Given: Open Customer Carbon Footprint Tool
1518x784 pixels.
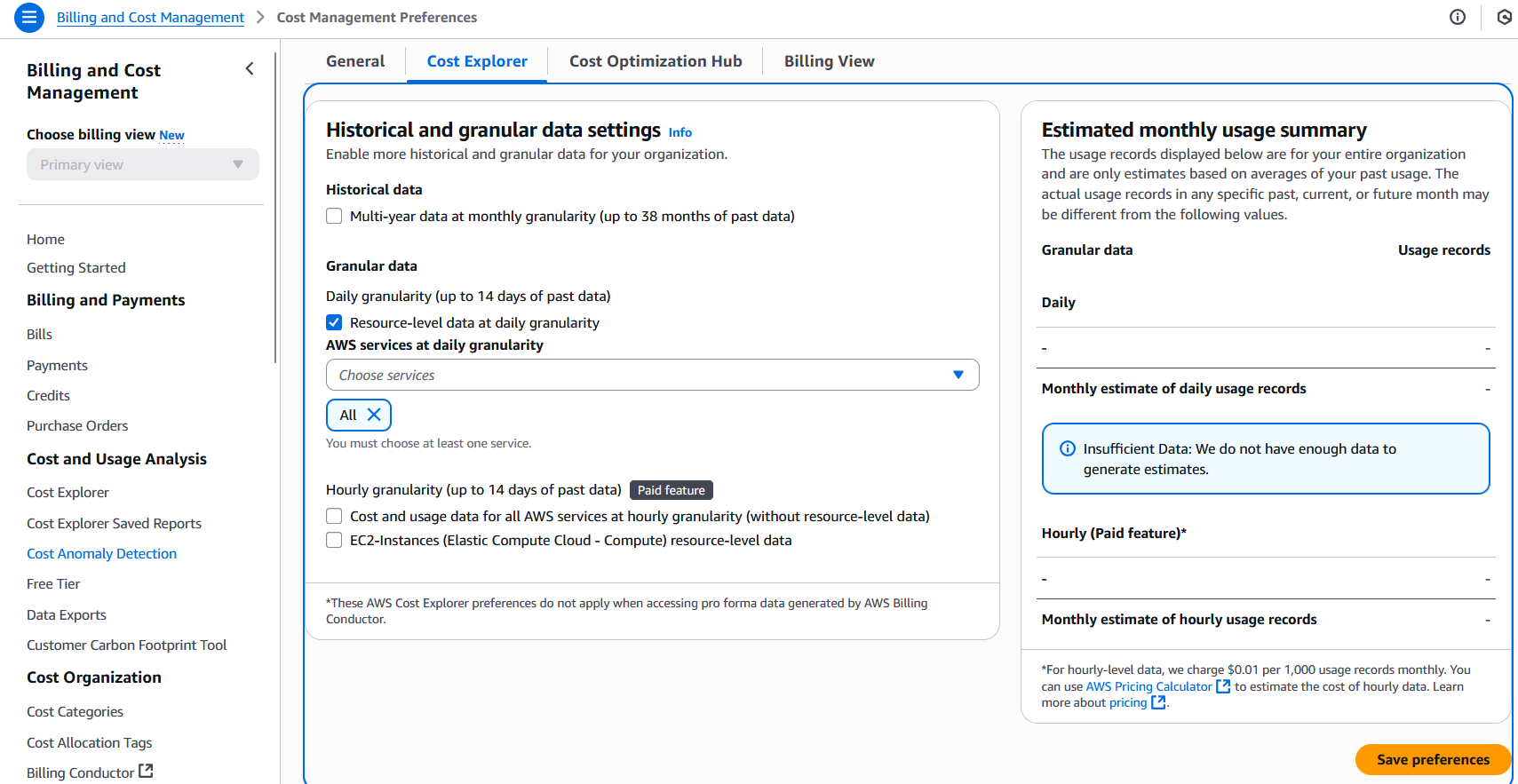Looking at the screenshot, I should click(x=126, y=645).
